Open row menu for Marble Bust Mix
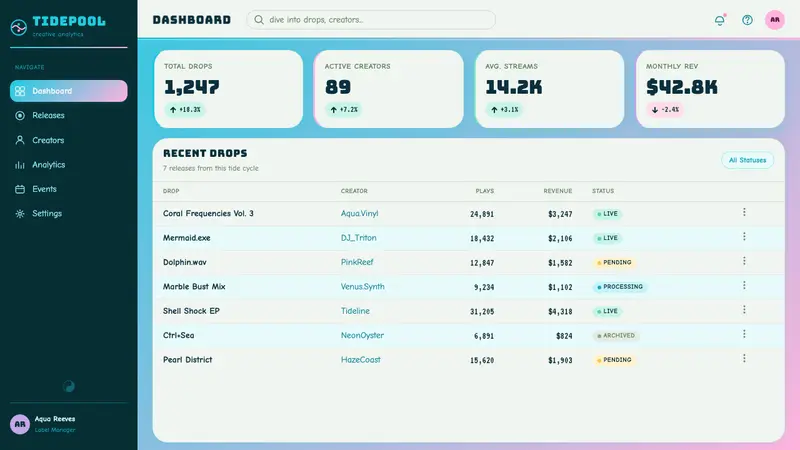 [744, 285]
